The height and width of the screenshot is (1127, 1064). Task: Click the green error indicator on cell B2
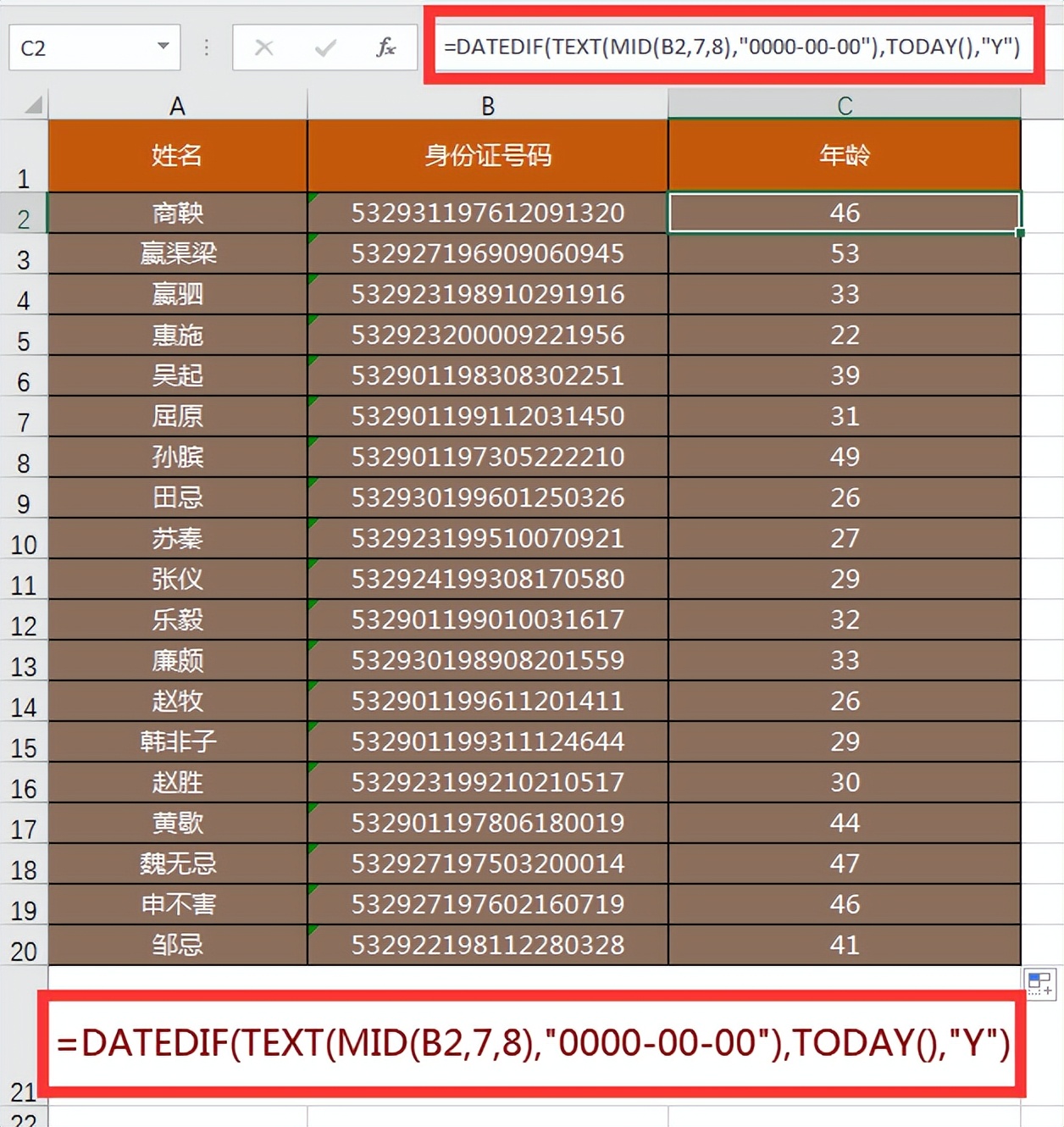tap(313, 198)
